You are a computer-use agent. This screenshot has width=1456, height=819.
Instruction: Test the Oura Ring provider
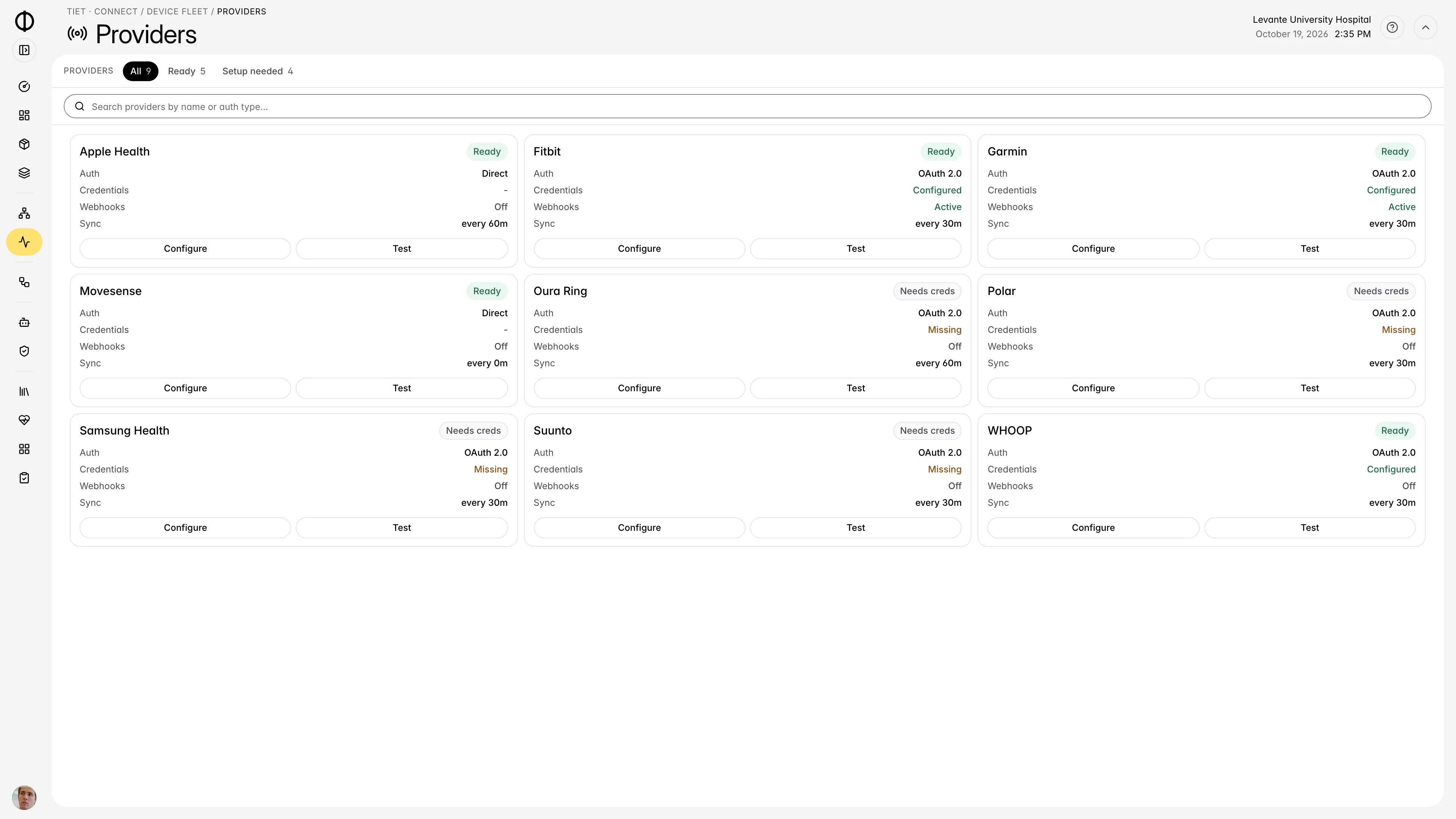856,388
